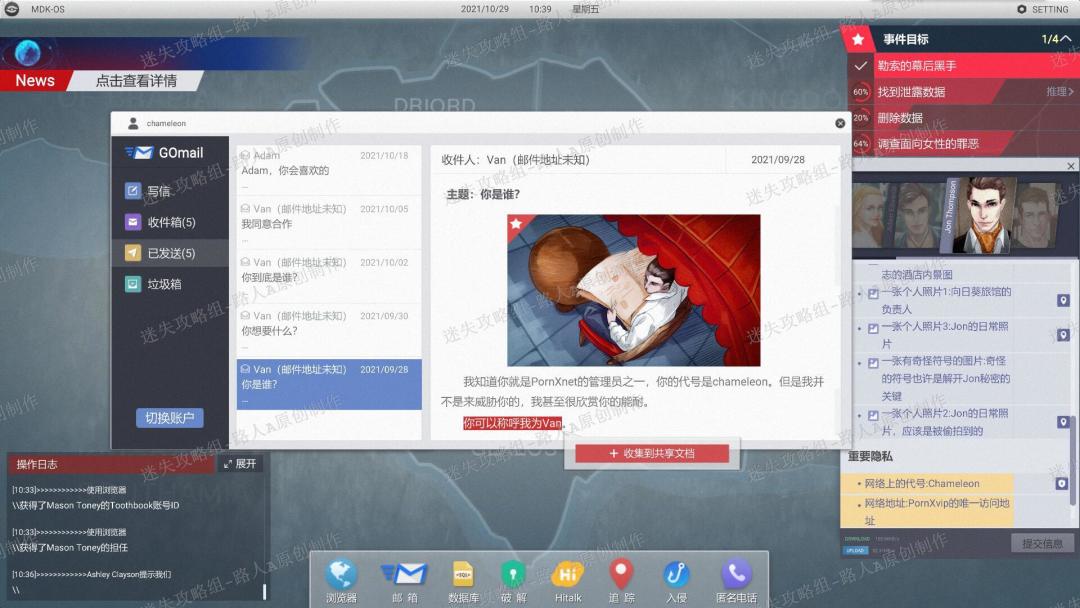Image resolution: width=1080 pixels, height=608 pixels.
Task: Click 点击查看详情 news details link
Action: click(136, 81)
